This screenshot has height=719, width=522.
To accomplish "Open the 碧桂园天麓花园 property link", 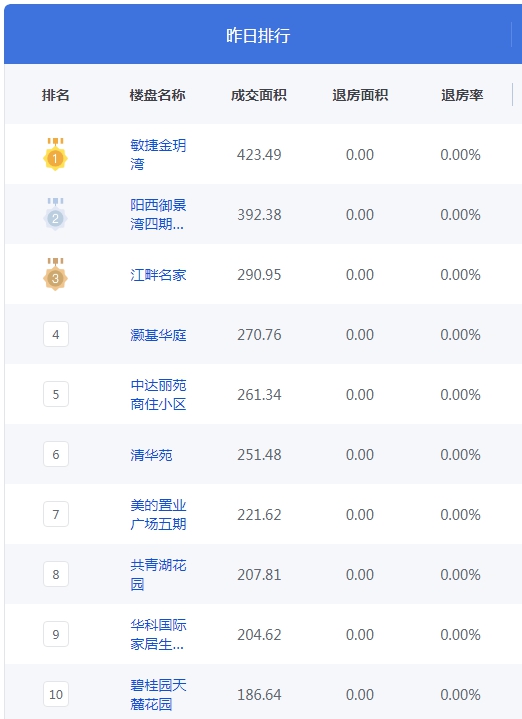I will click(158, 695).
